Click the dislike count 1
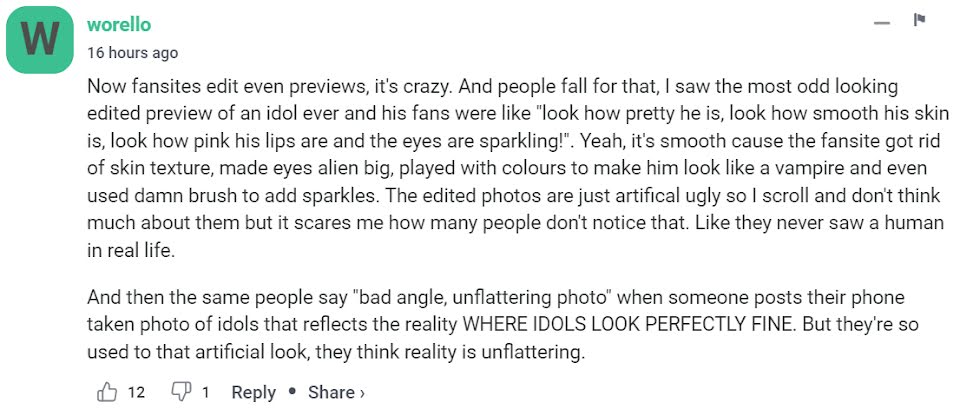This screenshot has height=409, width=960. (x=206, y=393)
